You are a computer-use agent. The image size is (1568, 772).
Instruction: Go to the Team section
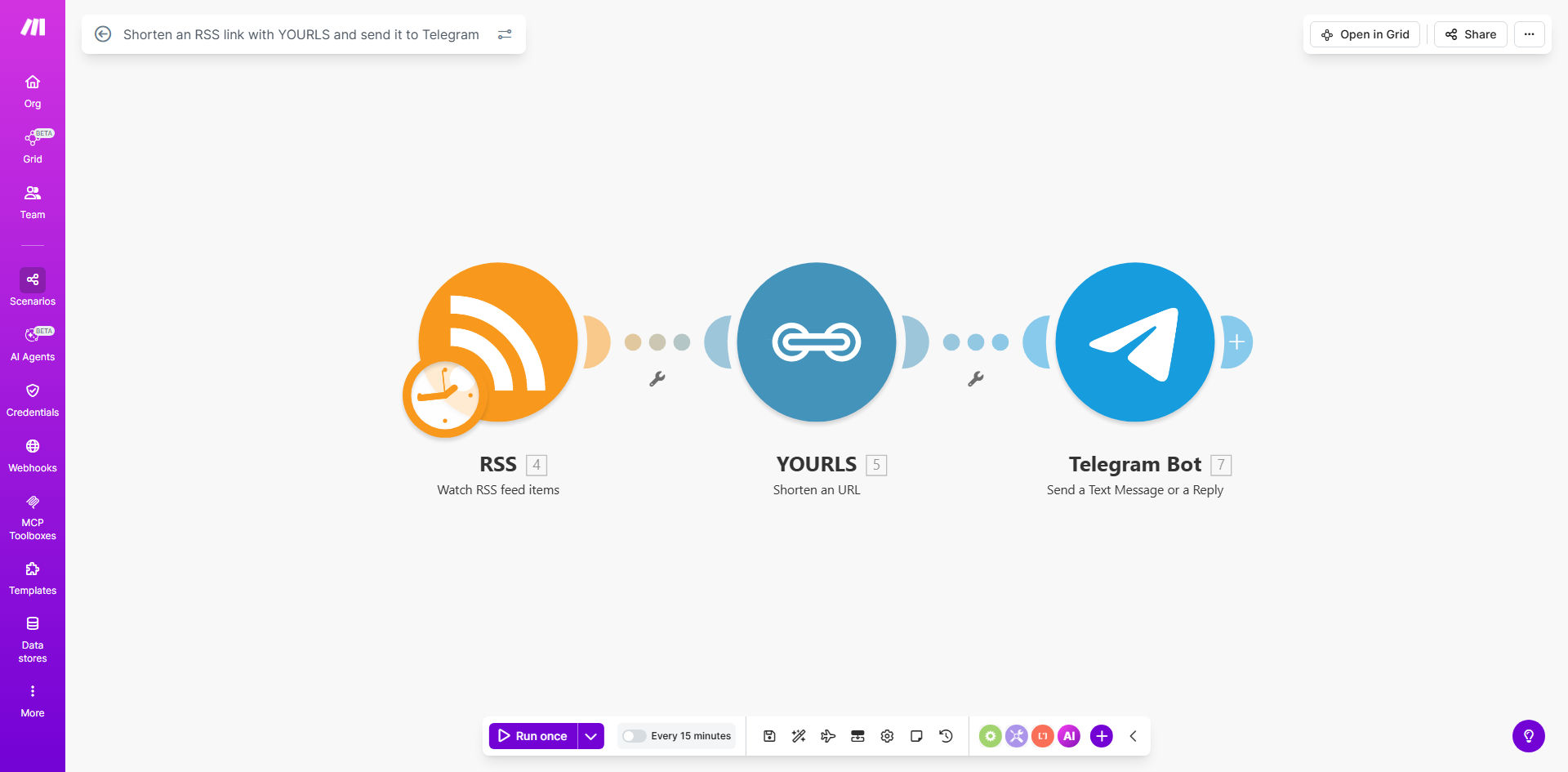coord(33,203)
